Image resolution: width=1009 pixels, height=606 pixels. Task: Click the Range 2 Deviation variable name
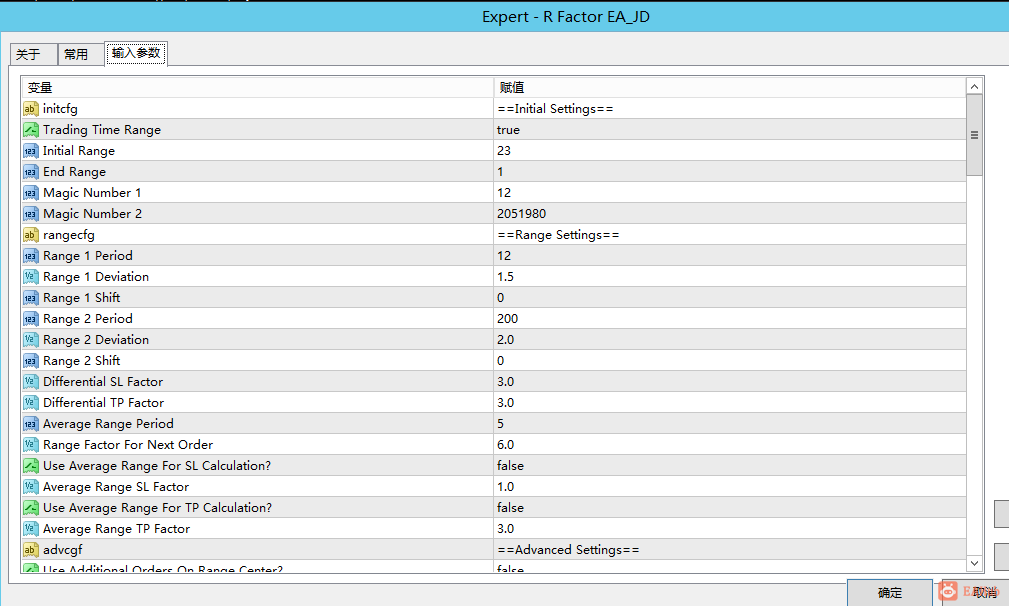pos(96,340)
